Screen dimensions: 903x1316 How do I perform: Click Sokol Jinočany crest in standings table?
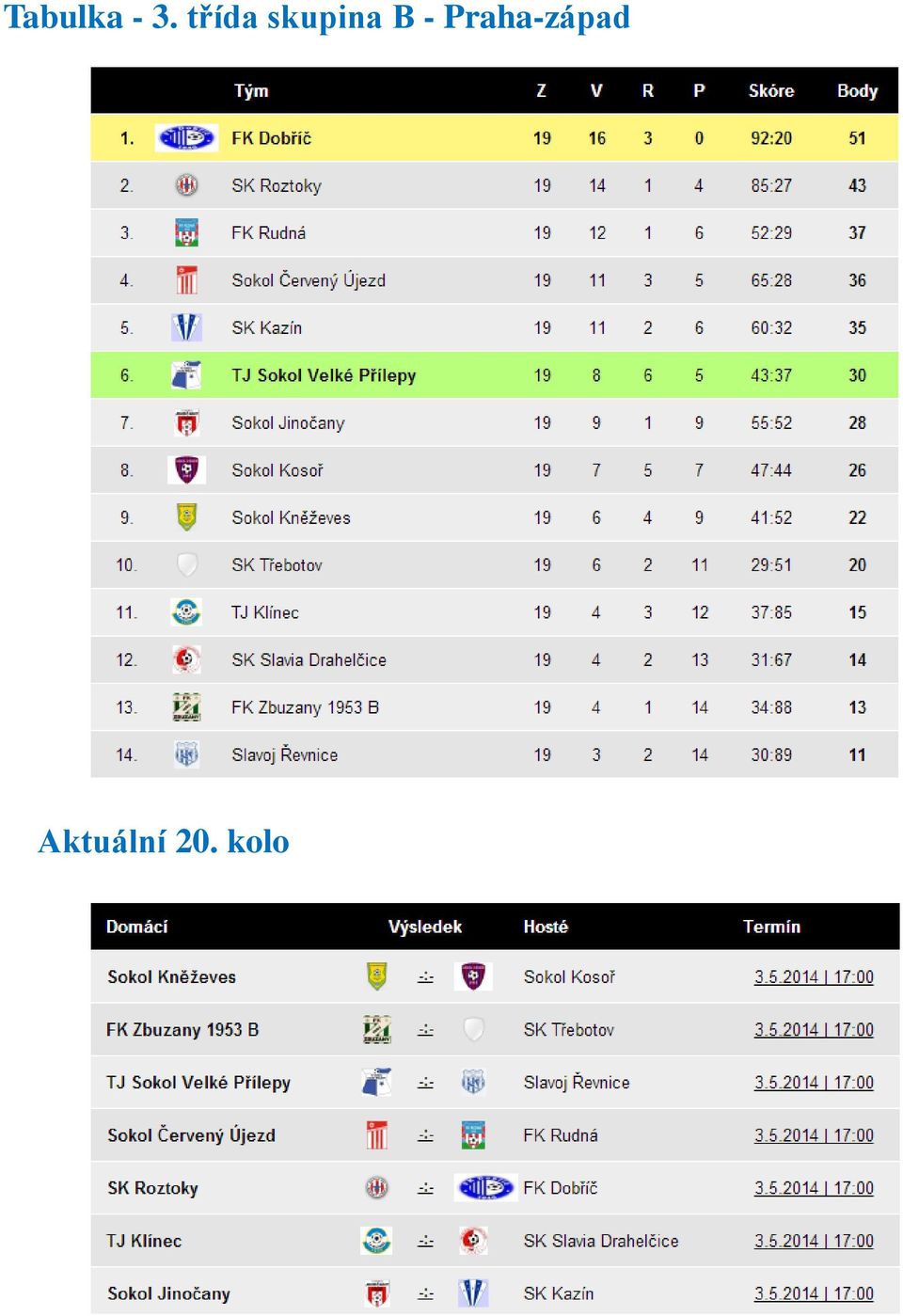click(x=186, y=422)
